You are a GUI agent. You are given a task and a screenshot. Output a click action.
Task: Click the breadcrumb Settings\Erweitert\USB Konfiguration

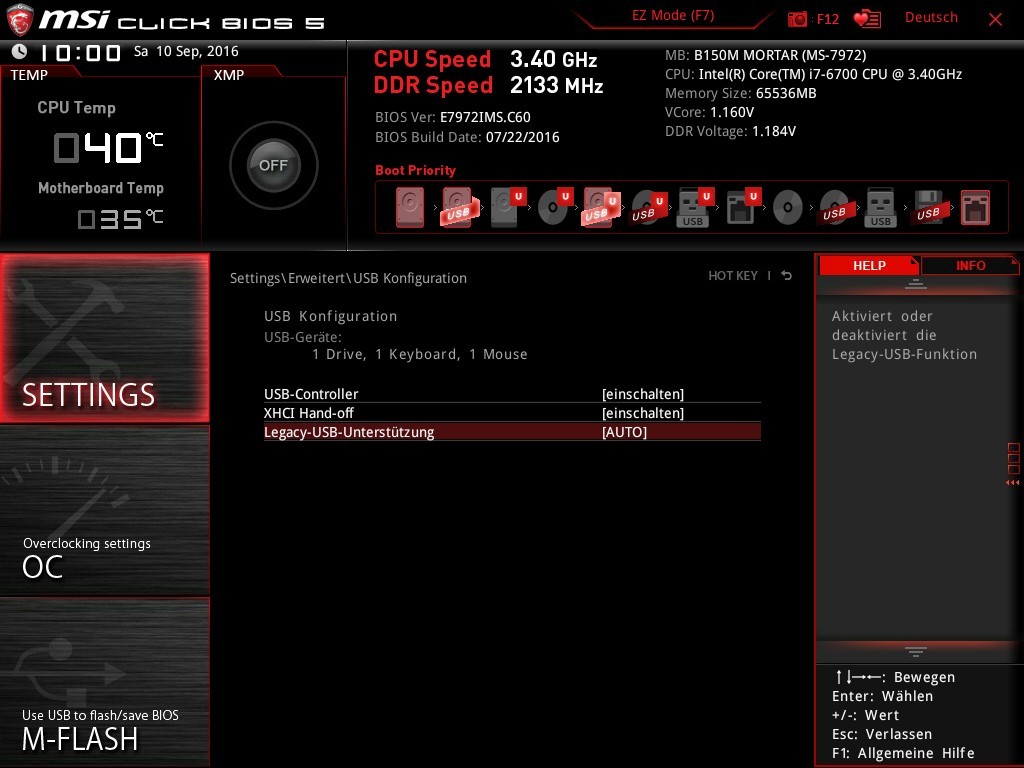point(348,278)
